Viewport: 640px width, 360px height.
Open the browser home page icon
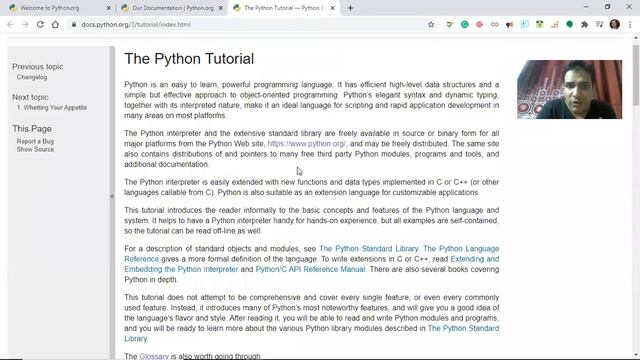click(x=55, y=24)
